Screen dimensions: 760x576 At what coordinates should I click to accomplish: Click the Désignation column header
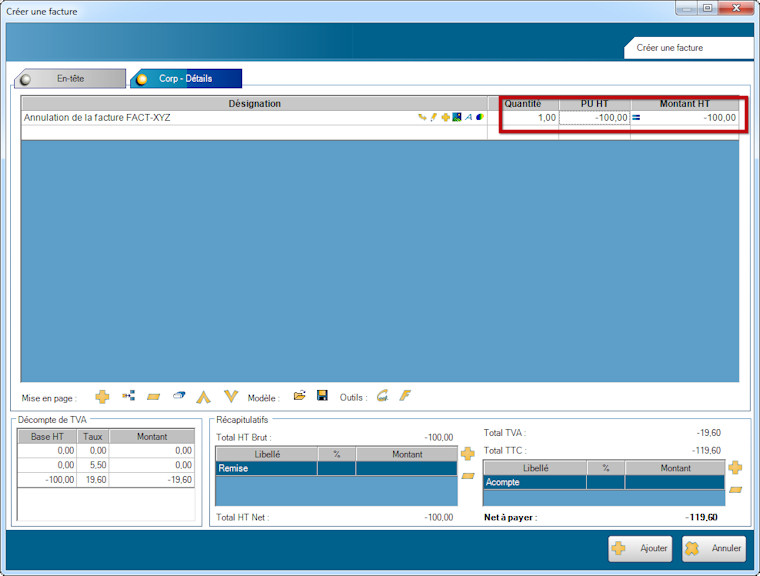tap(254, 103)
